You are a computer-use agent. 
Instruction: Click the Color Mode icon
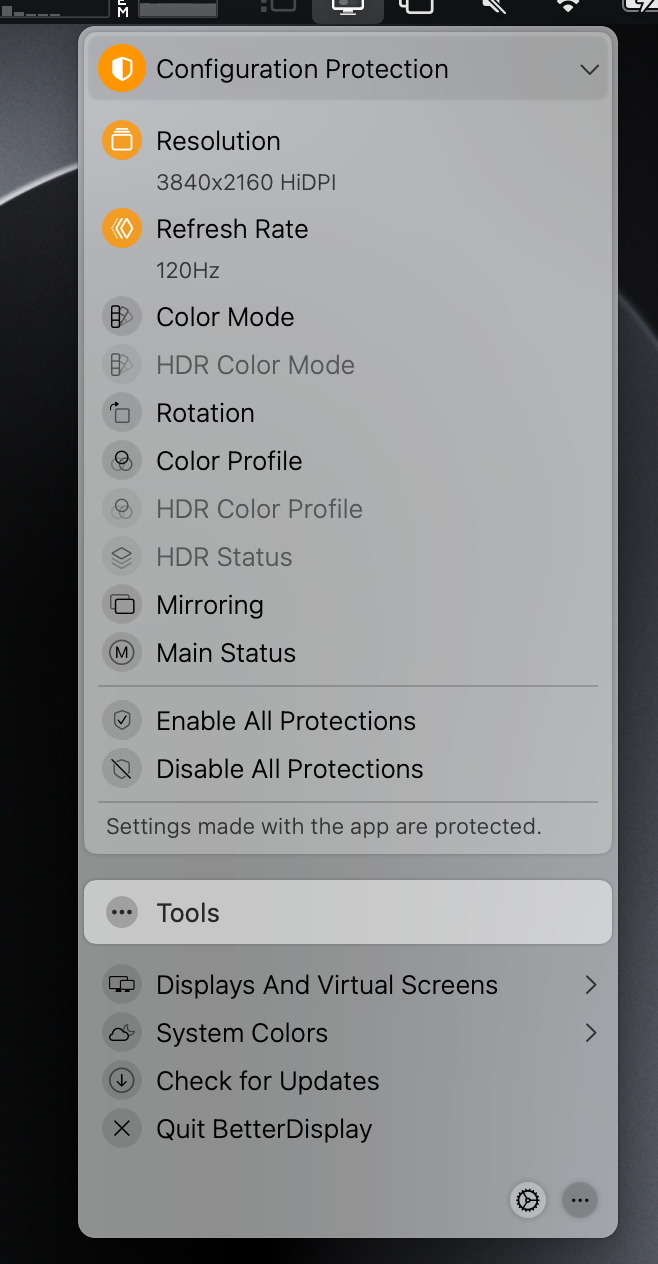click(x=121, y=316)
